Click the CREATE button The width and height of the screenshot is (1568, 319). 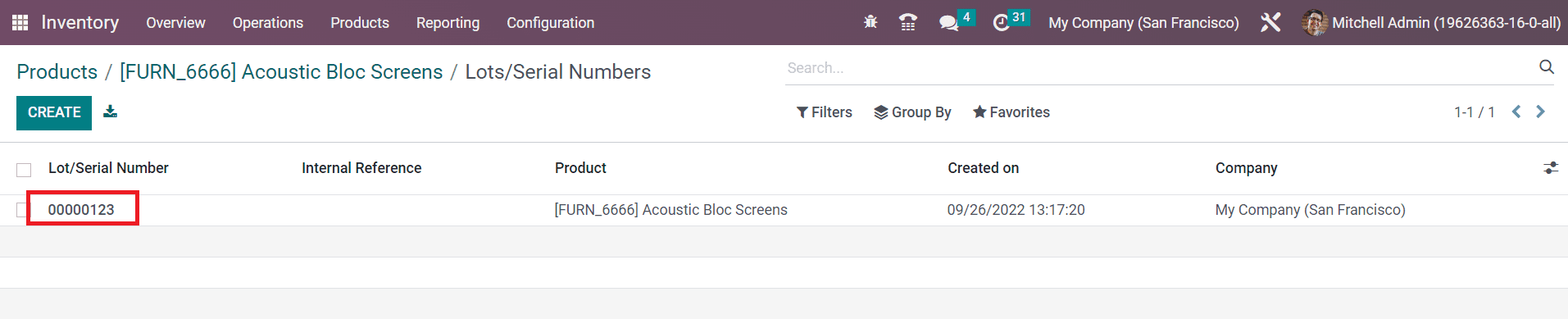click(x=54, y=112)
